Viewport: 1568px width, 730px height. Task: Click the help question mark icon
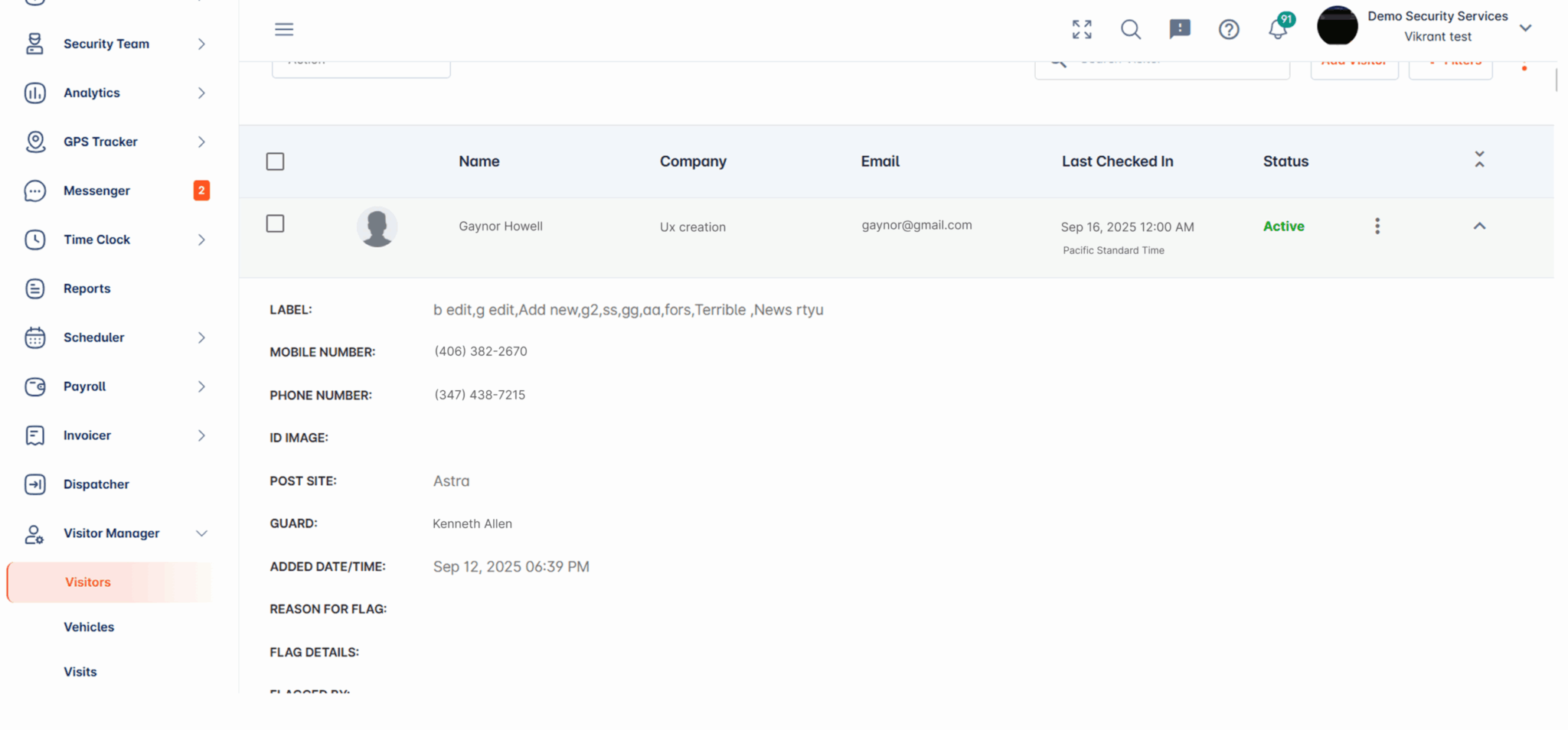pyautogui.click(x=1228, y=29)
